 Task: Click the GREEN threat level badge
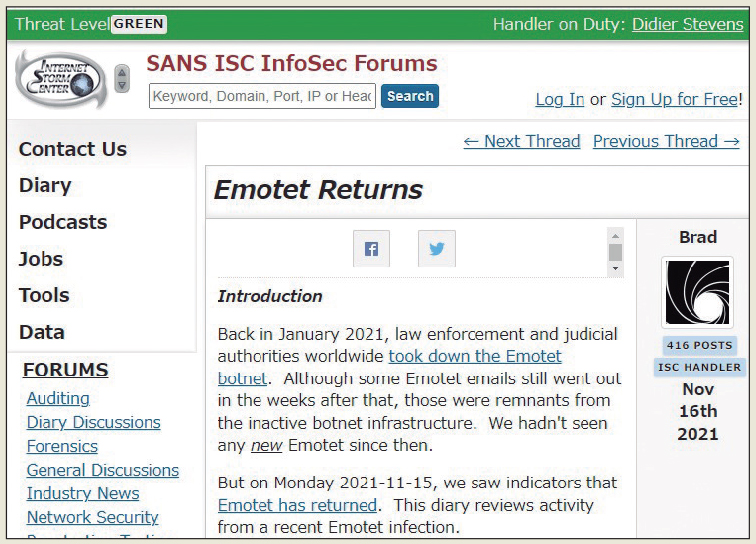tap(139, 24)
